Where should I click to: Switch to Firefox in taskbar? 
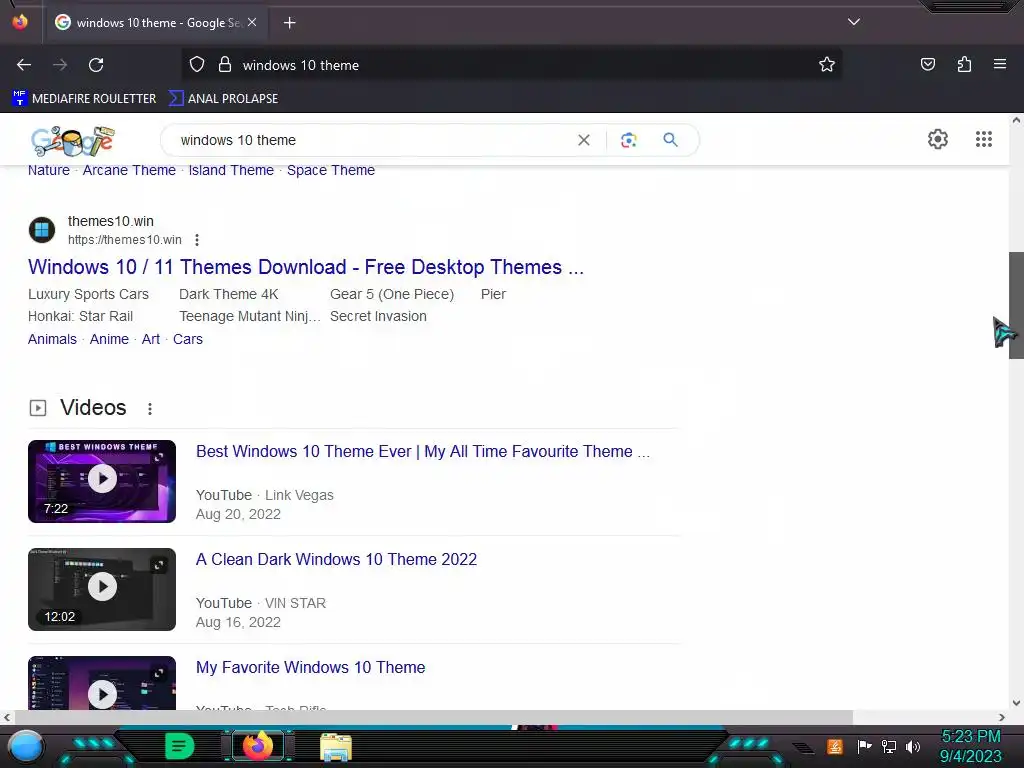pos(257,746)
